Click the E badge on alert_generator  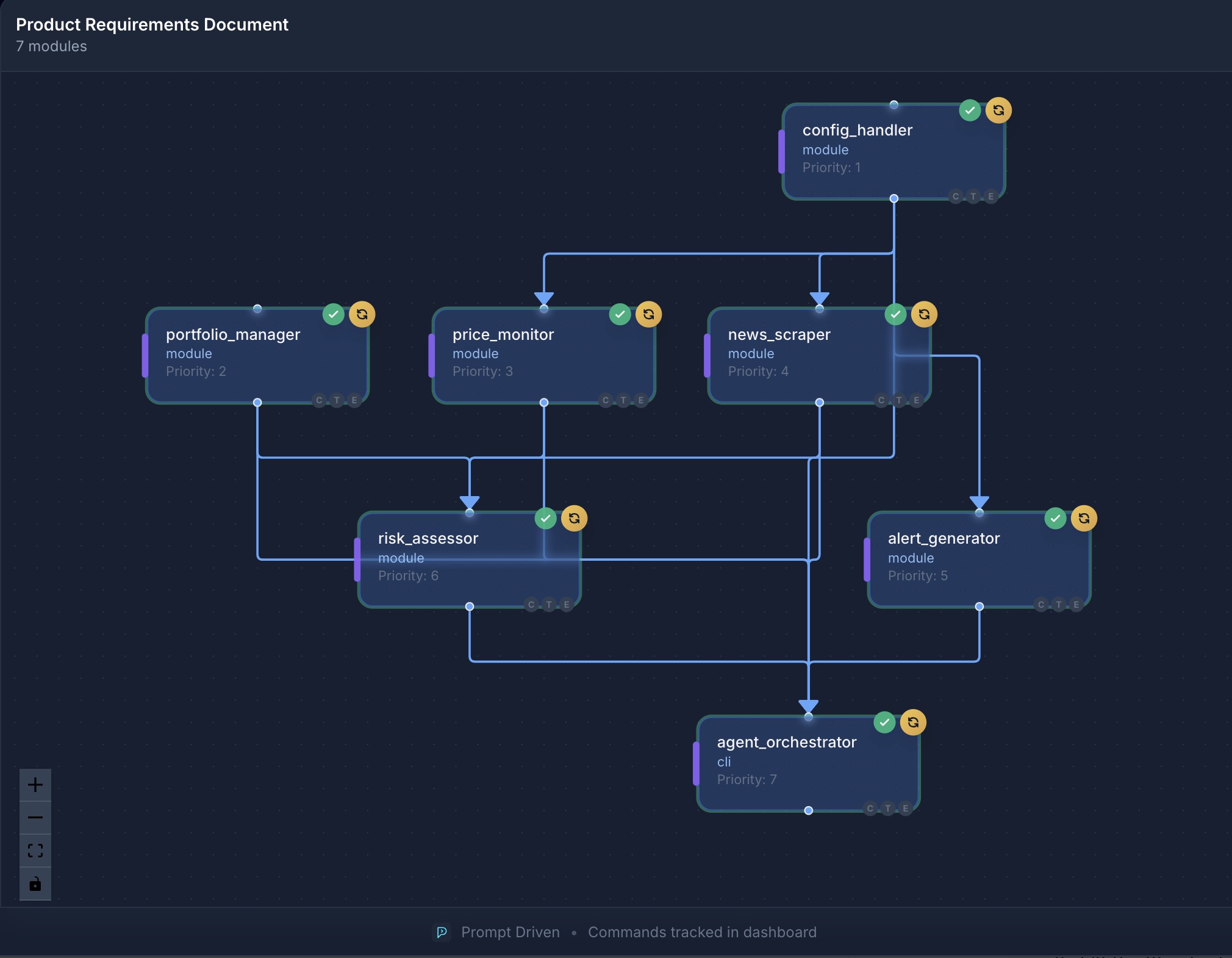pyautogui.click(x=1076, y=605)
